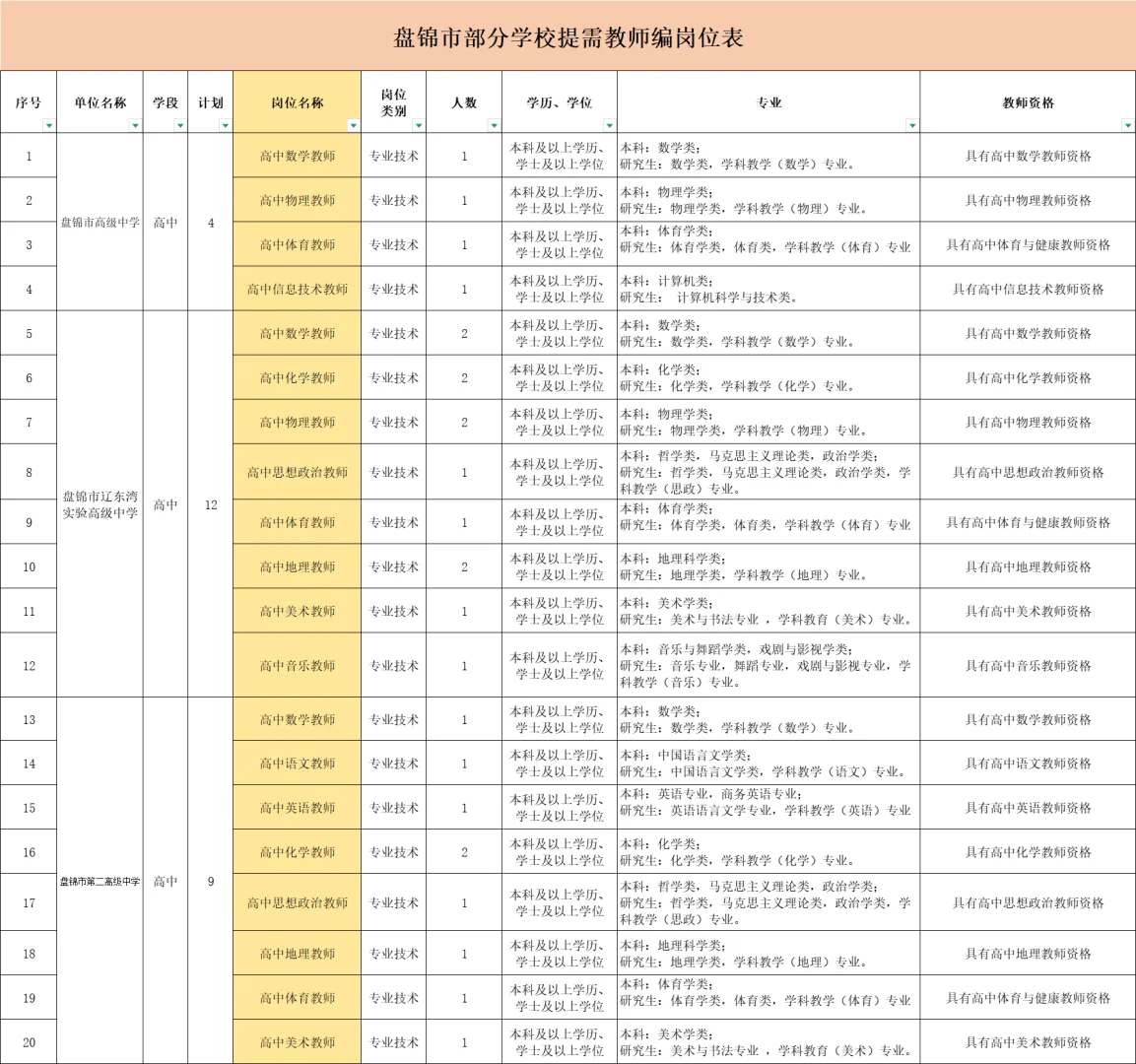Select the major cell mentioning 音乐与舞蹈学类
1136x1064 pixels.
tap(768, 666)
